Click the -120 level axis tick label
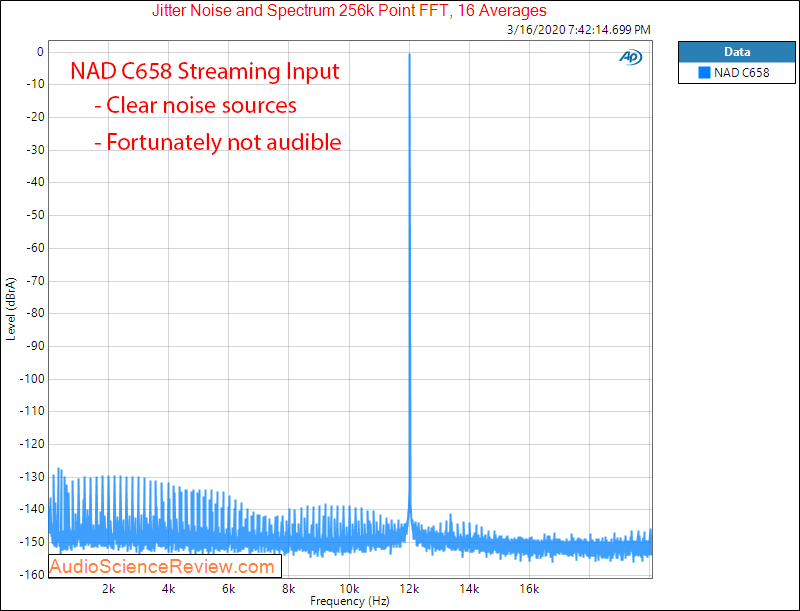 pyautogui.click(x=32, y=444)
